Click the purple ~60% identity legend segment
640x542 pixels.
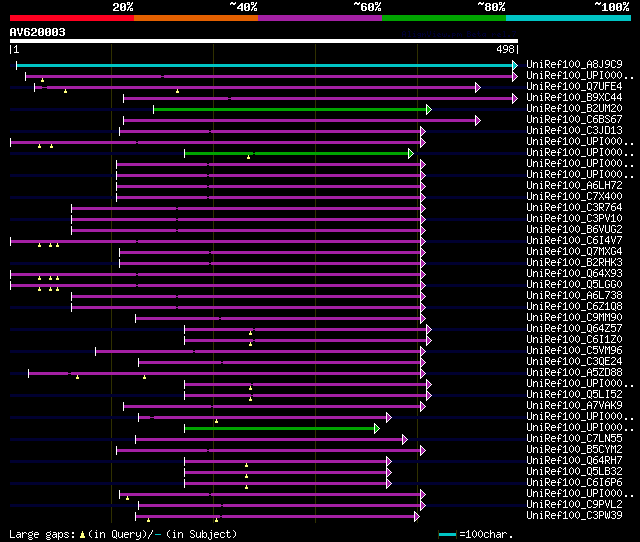pos(320,18)
